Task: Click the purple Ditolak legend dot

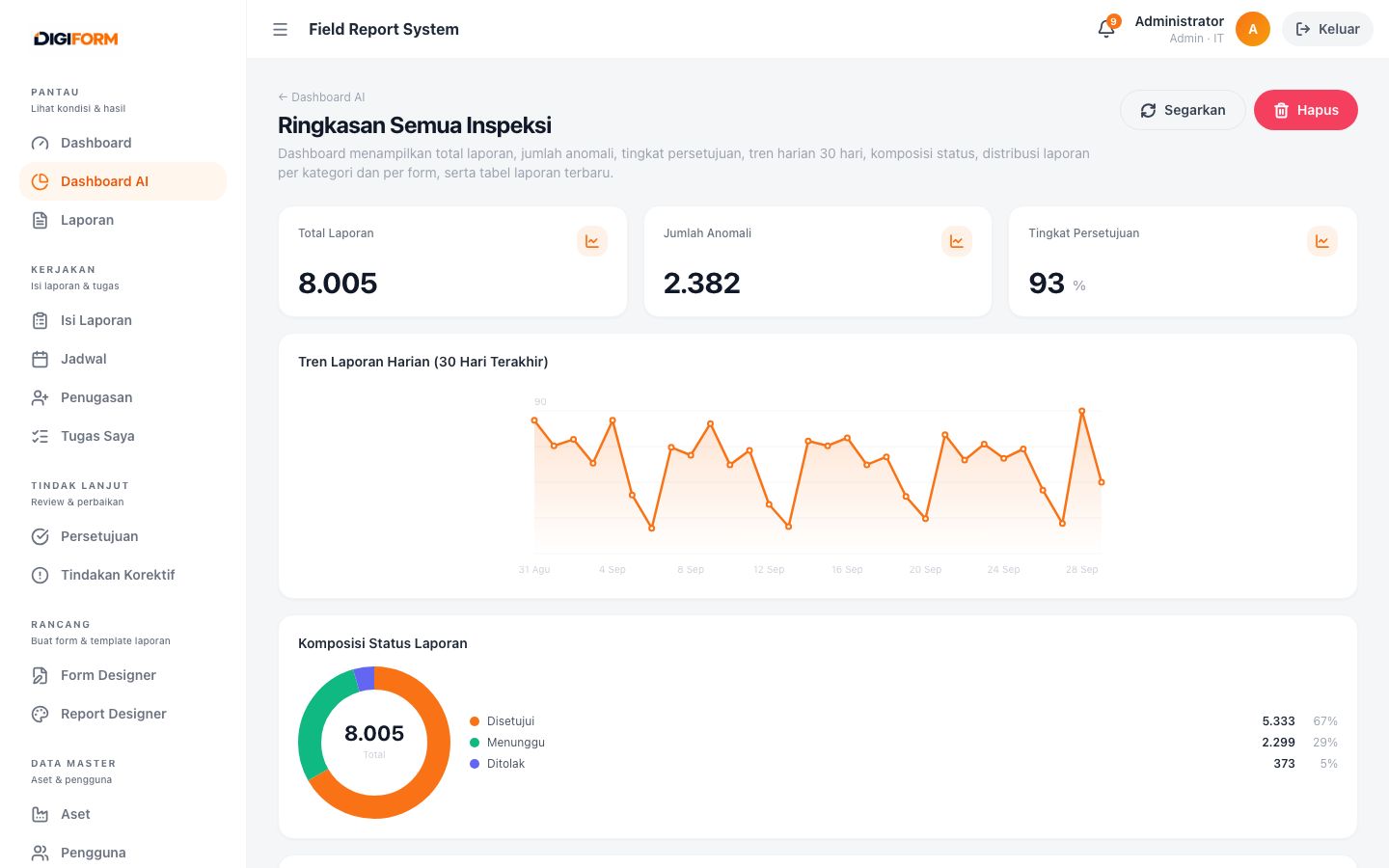Action: [x=475, y=764]
